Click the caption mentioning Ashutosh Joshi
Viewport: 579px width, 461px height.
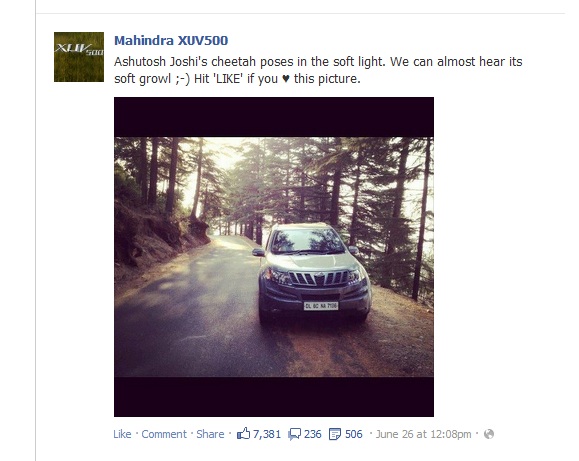coord(318,70)
